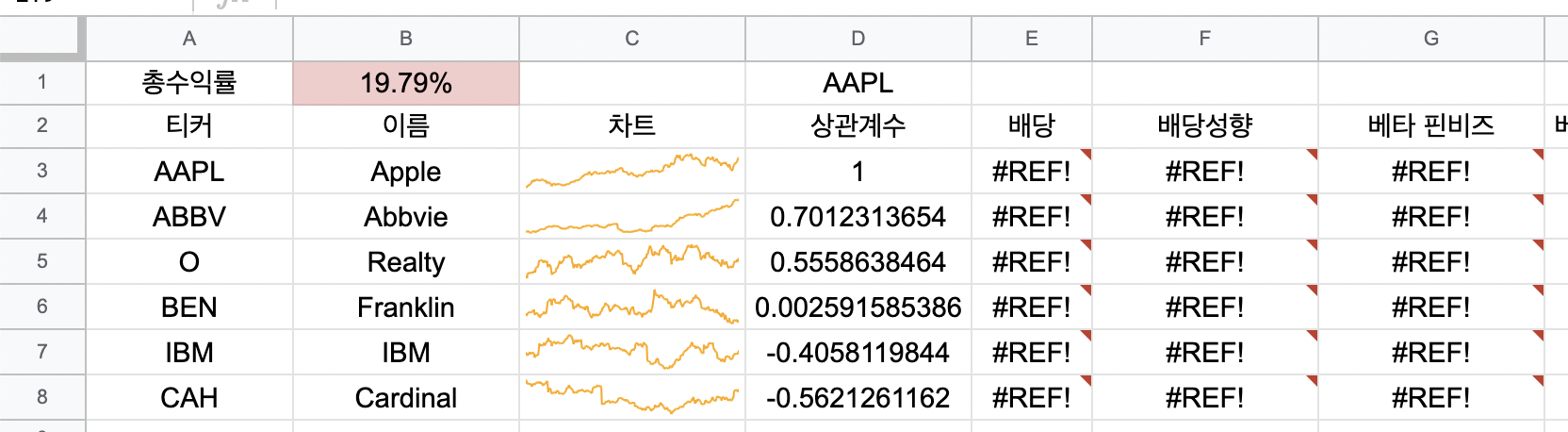1568x432 pixels.
Task: Click #REF! 배당 cell in ABBV row
Action: [x=1032, y=216]
